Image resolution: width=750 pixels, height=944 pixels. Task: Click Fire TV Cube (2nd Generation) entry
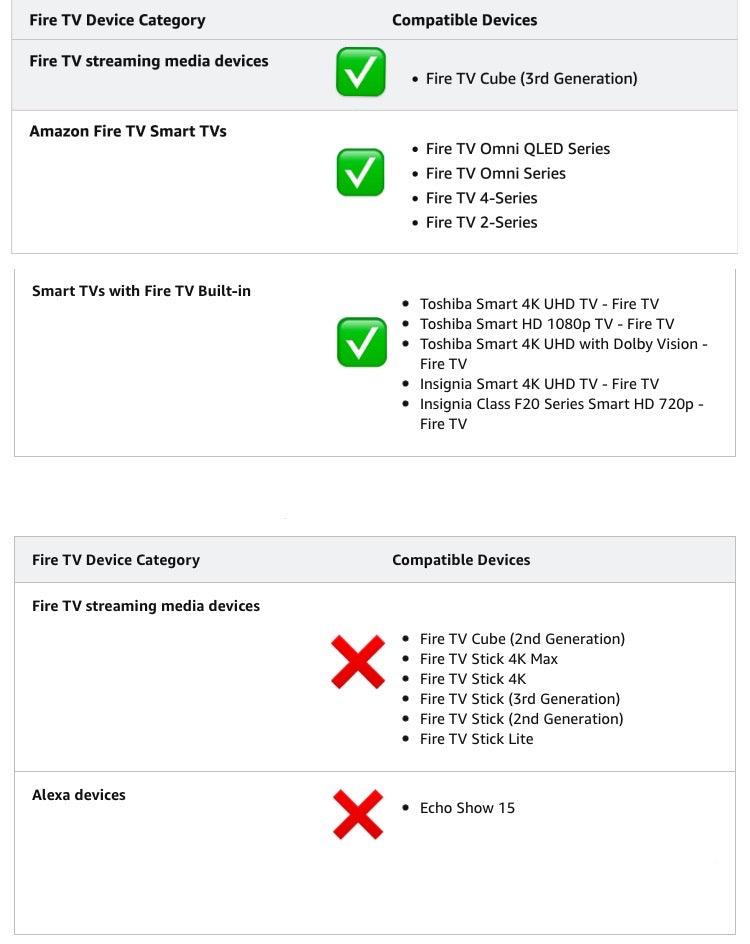522,639
